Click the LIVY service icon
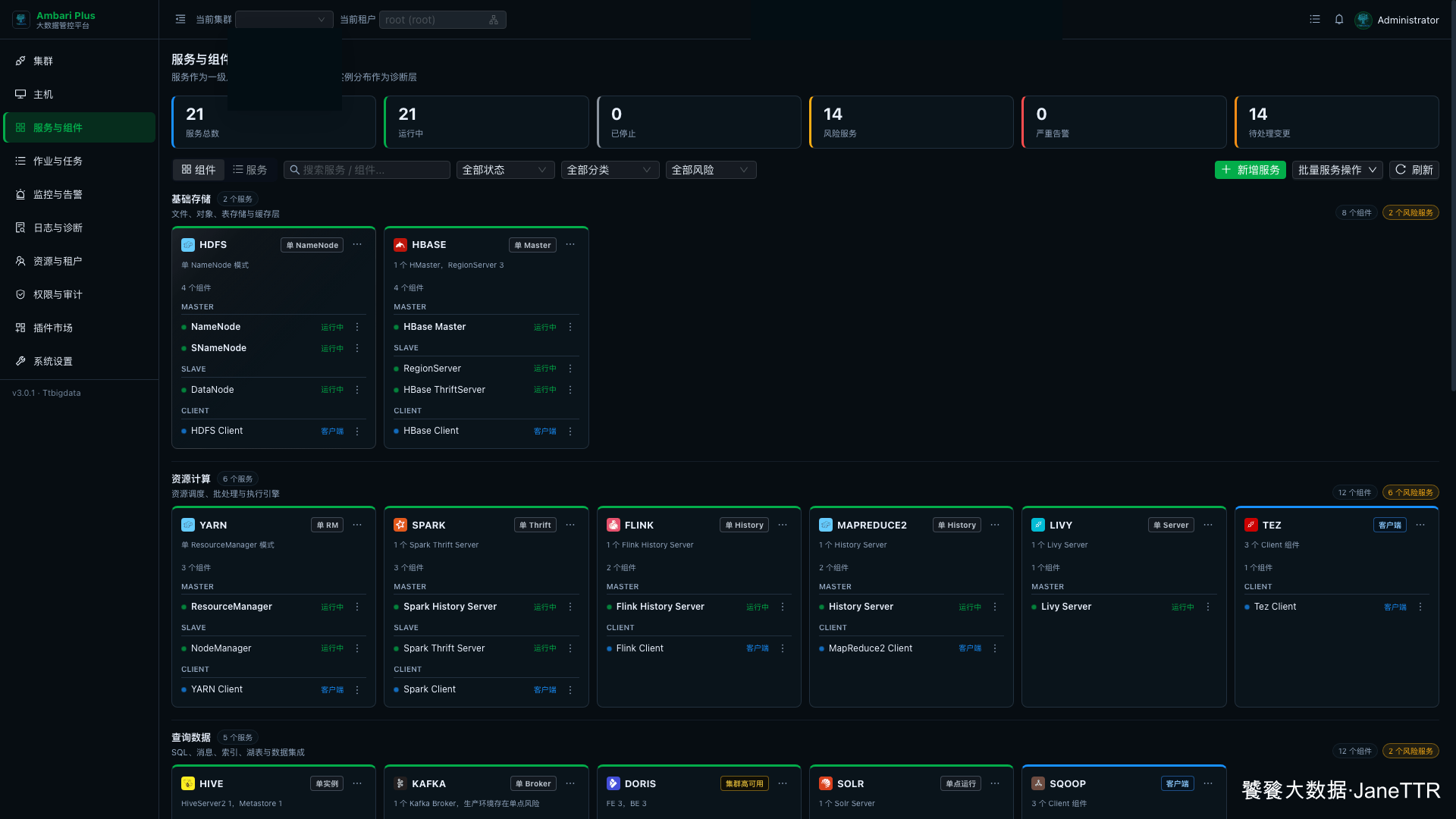This screenshot has height=819, width=1456. [1038, 525]
